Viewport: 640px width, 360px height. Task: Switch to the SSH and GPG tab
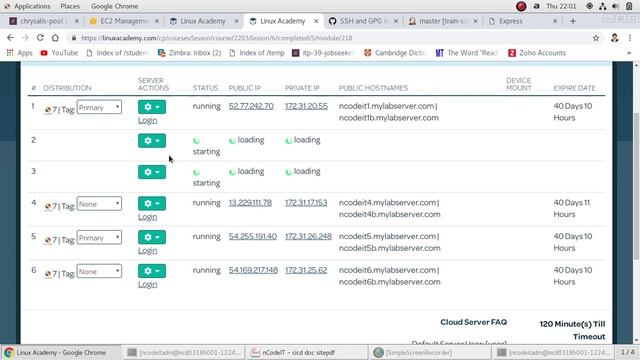362,21
